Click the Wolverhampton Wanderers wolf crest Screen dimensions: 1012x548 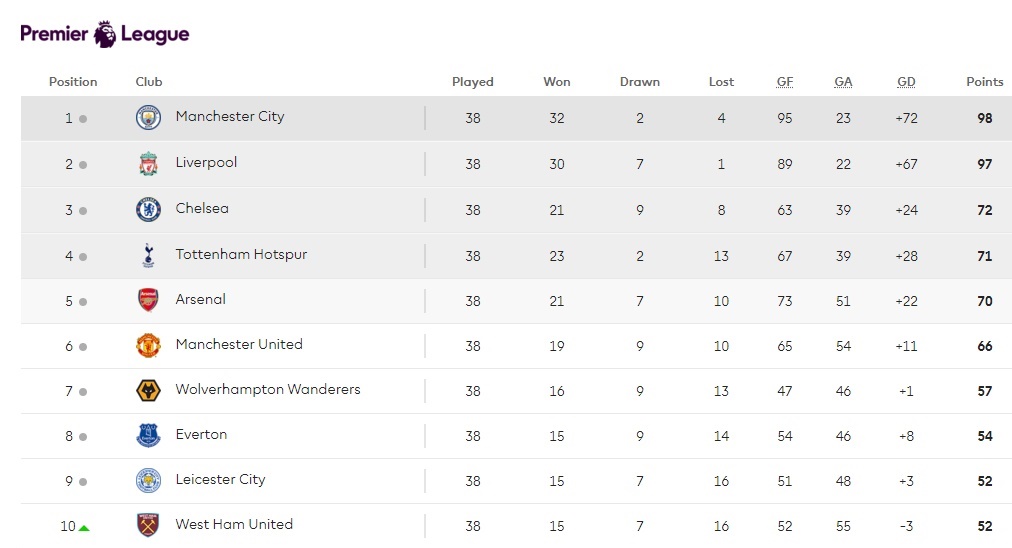click(x=148, y=391)
